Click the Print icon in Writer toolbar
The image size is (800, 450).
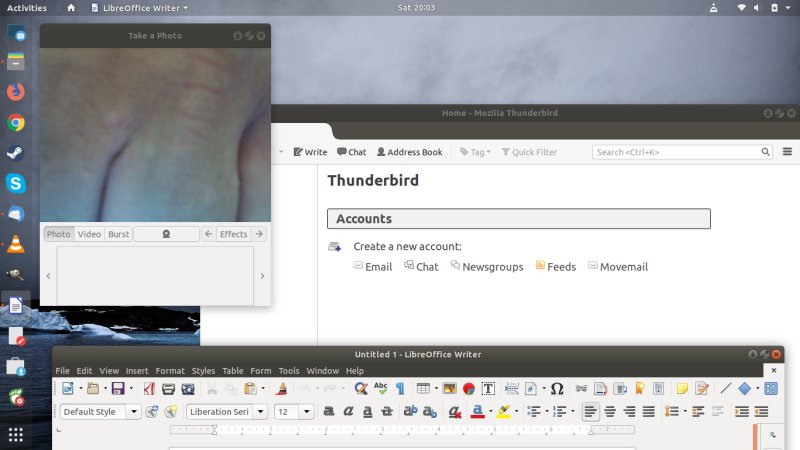(x=168, y=388)
